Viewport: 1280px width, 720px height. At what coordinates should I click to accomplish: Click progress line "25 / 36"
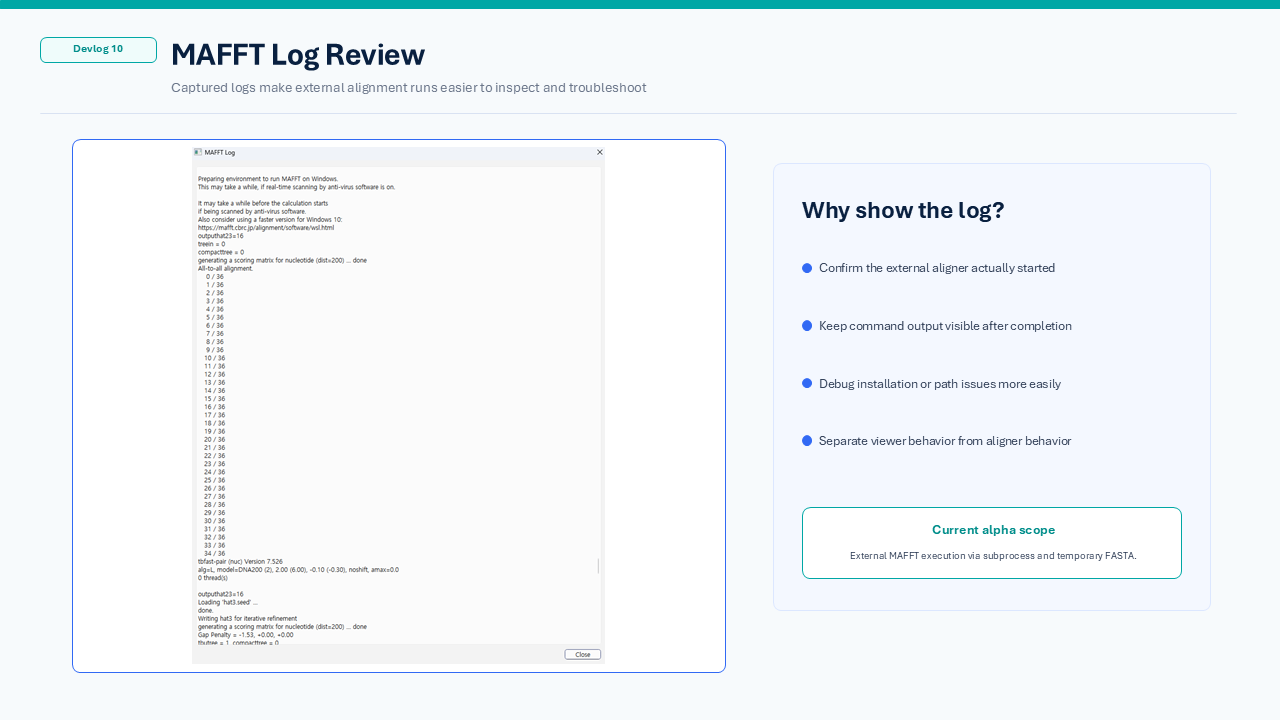tap(214, 480)
